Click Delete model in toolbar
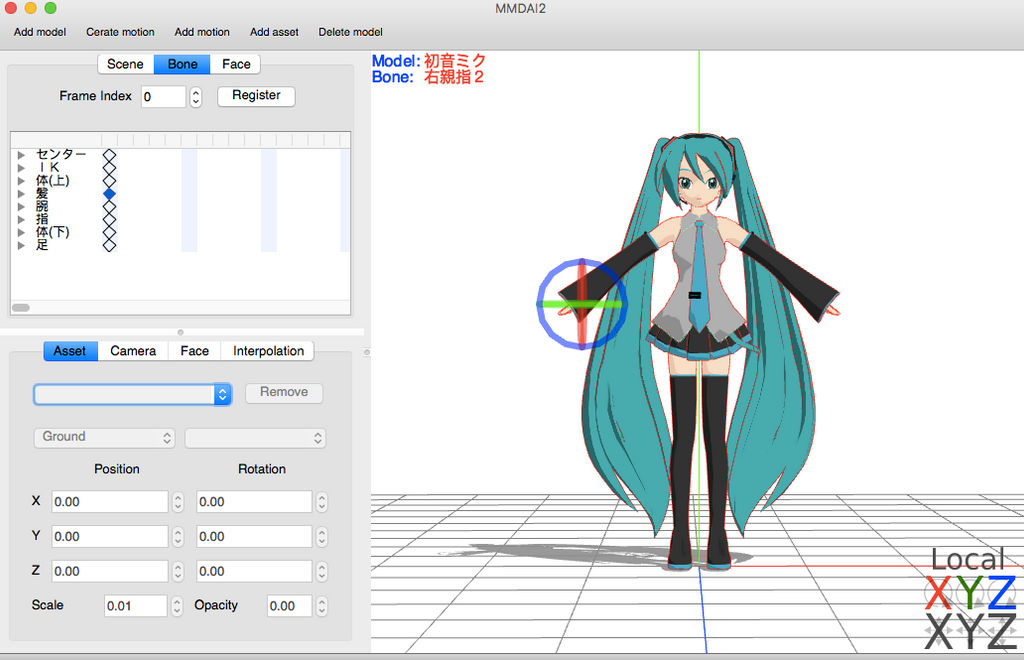Screen dimensions: 1024x660 351,32
